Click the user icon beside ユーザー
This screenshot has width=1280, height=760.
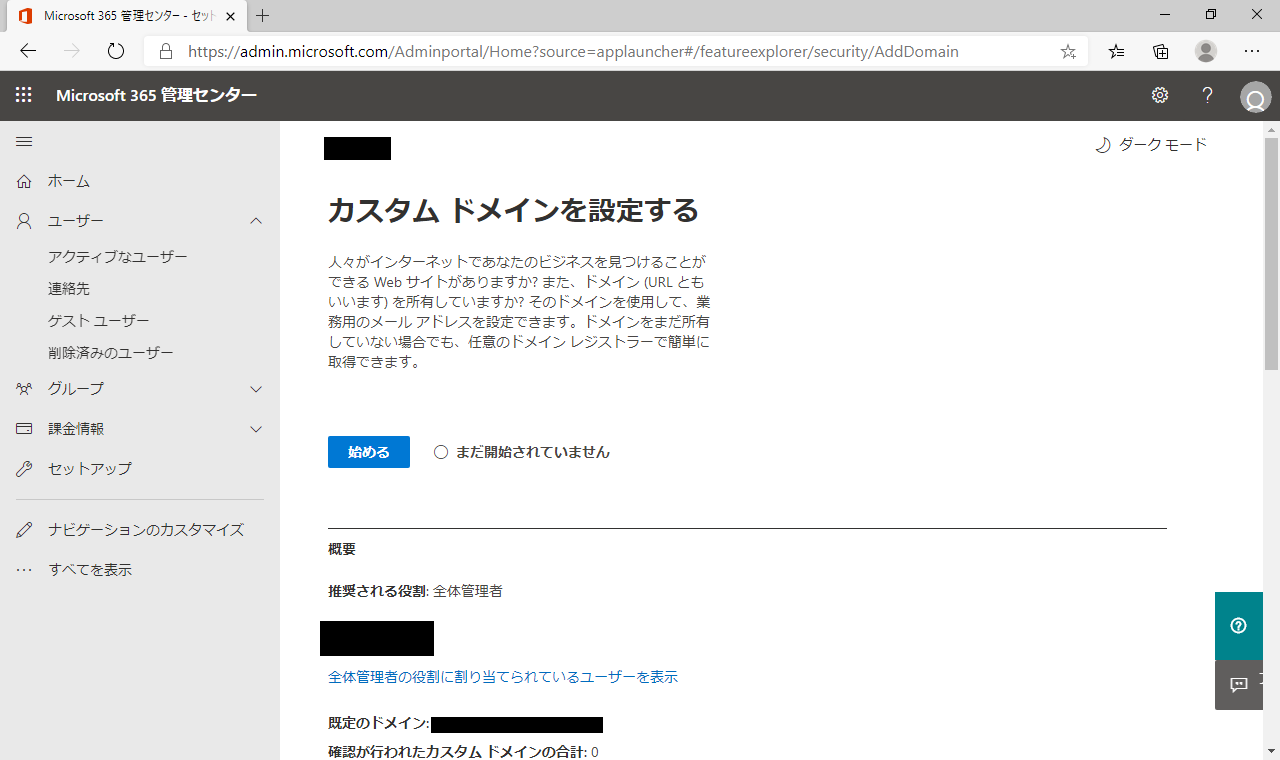25,221
